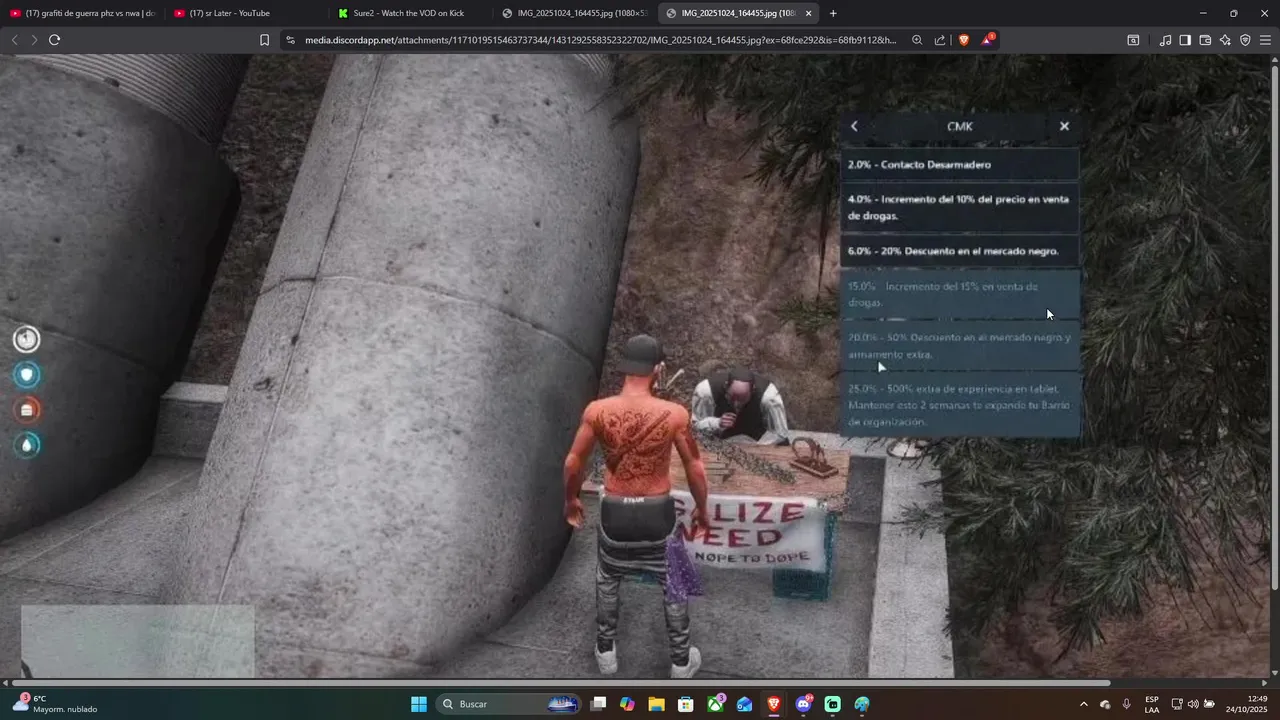
Task: Open Brave browser taskbar icon
Action: [x=774, y=704]
